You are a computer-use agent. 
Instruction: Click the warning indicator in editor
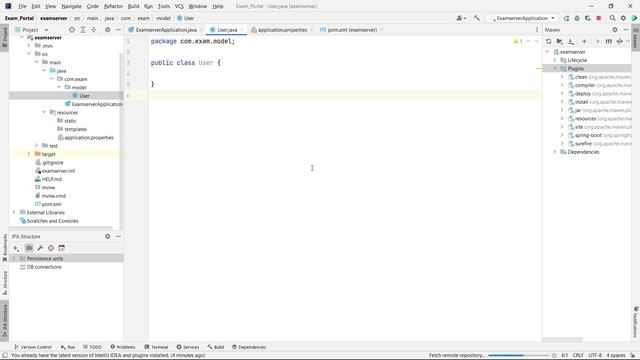(518, 41)
